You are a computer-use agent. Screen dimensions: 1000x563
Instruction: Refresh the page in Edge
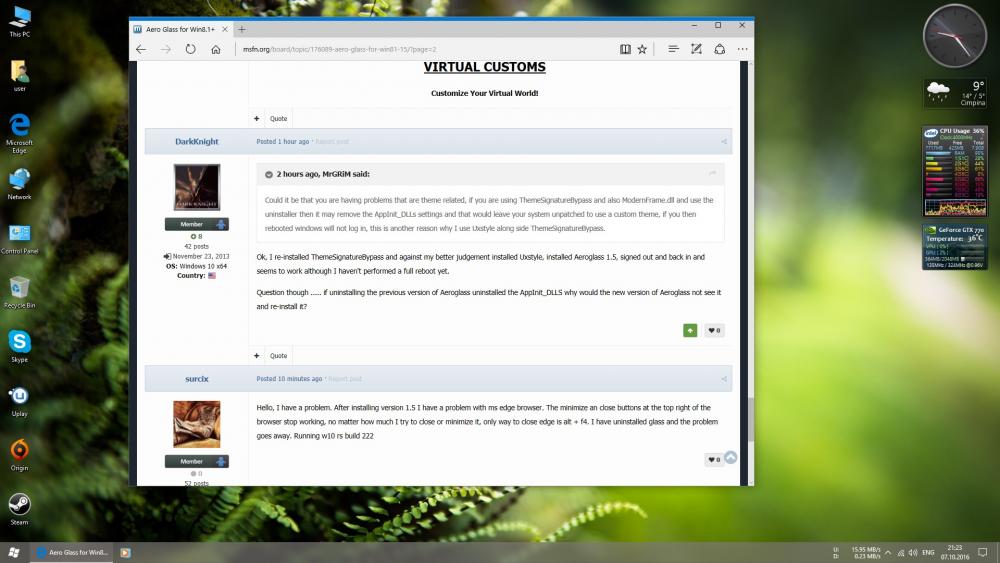click(x=191, y=49)
